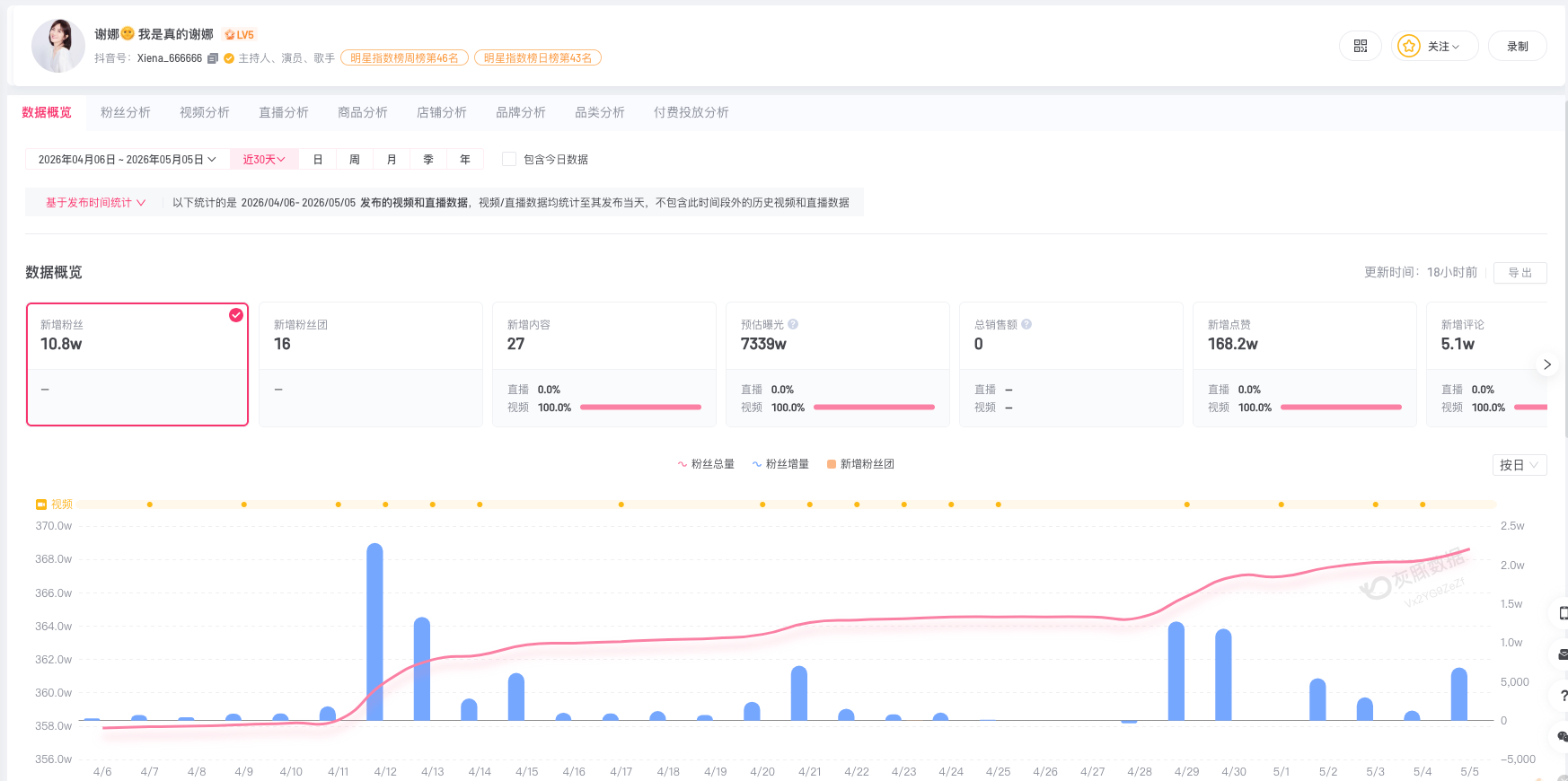Click the 4/30 fan increase bar

[1223, 674]
